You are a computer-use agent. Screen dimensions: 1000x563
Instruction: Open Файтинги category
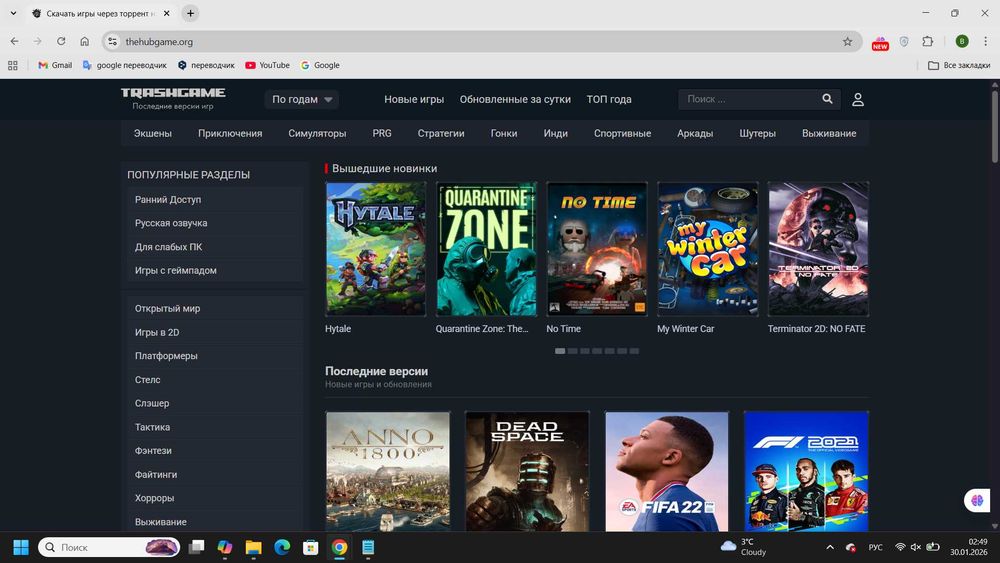coord(215,474)
